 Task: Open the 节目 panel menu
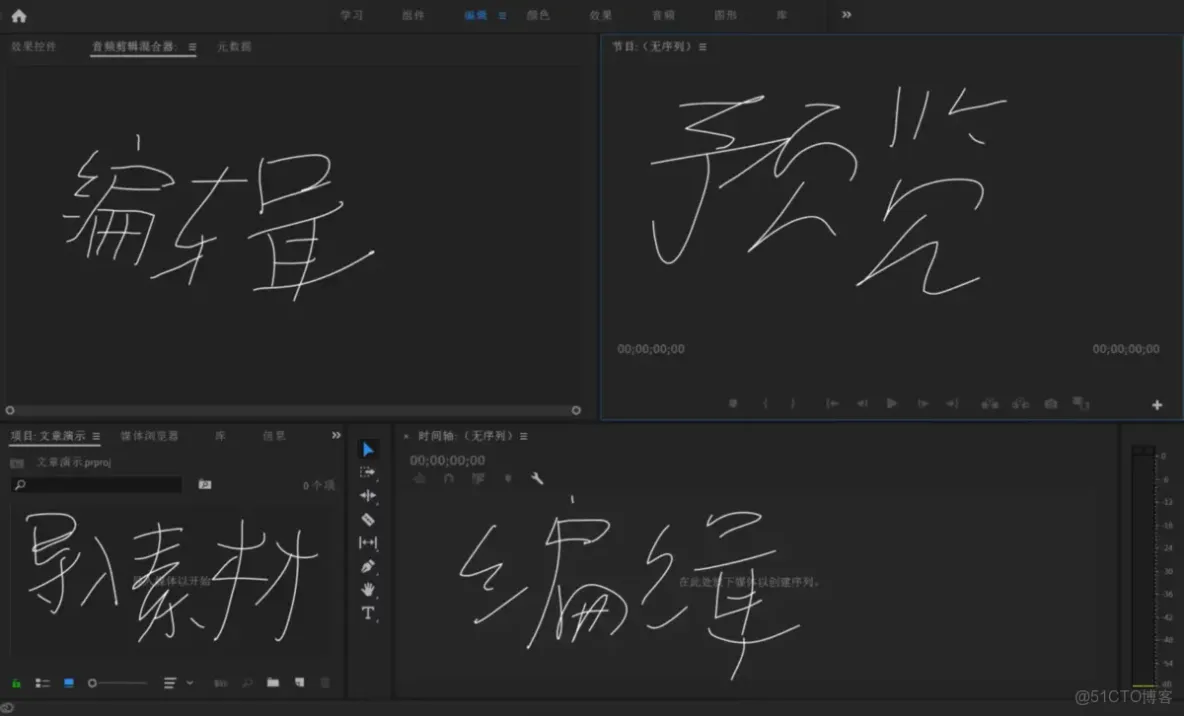(x=705, y=46)
